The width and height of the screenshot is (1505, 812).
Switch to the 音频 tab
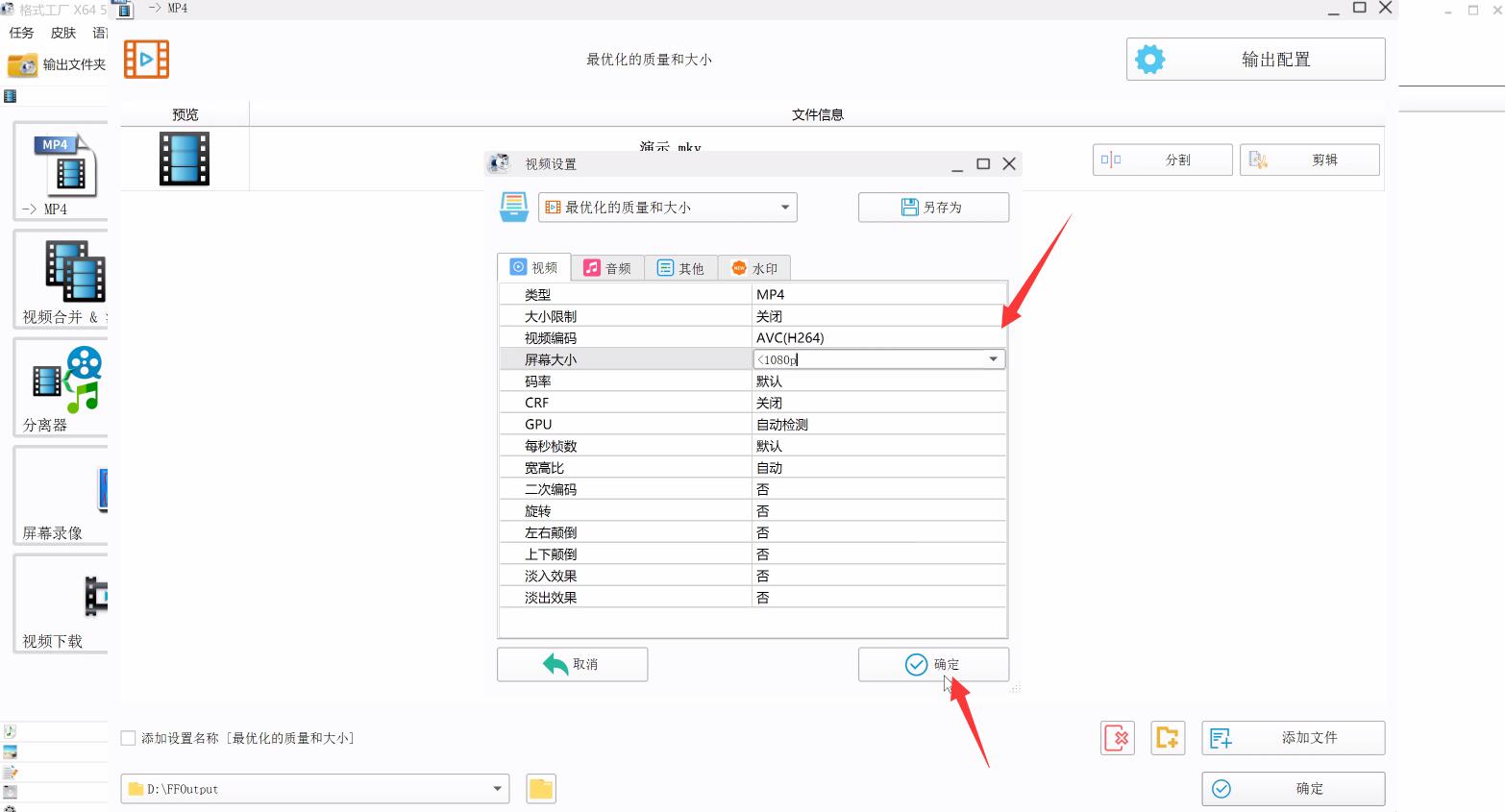607,268
